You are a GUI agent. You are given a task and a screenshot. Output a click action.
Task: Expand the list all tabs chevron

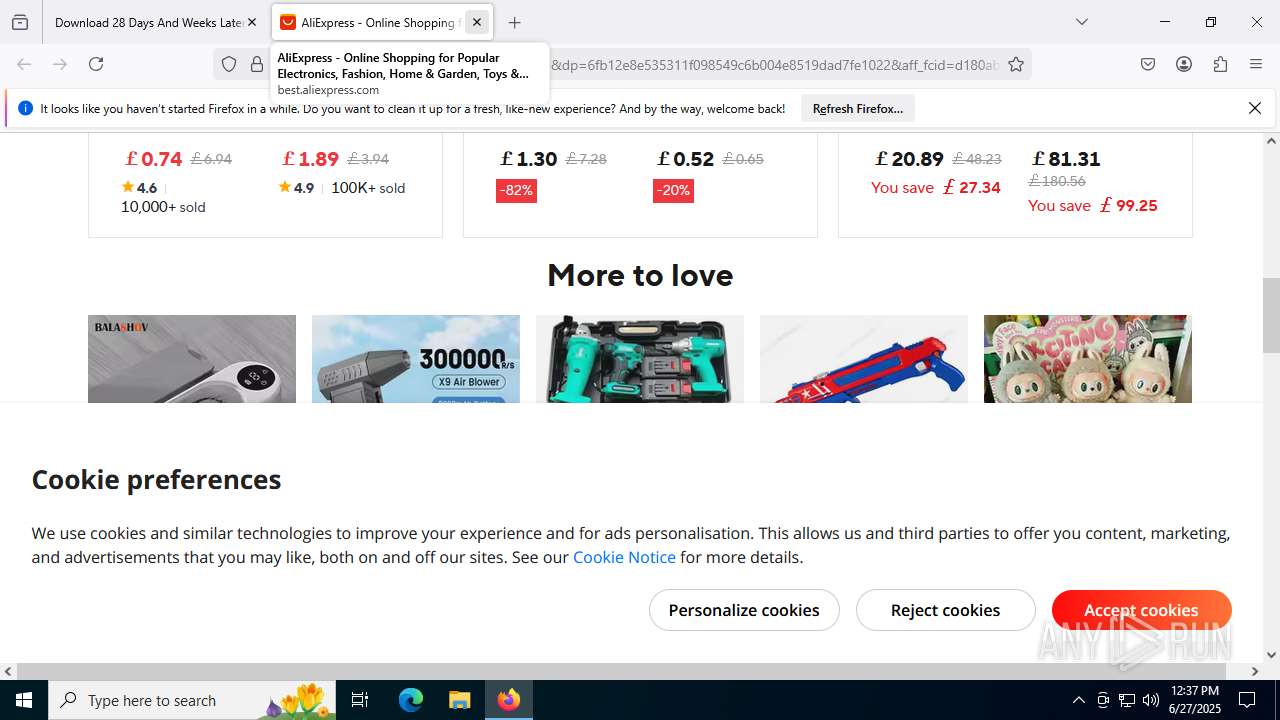1081,22
